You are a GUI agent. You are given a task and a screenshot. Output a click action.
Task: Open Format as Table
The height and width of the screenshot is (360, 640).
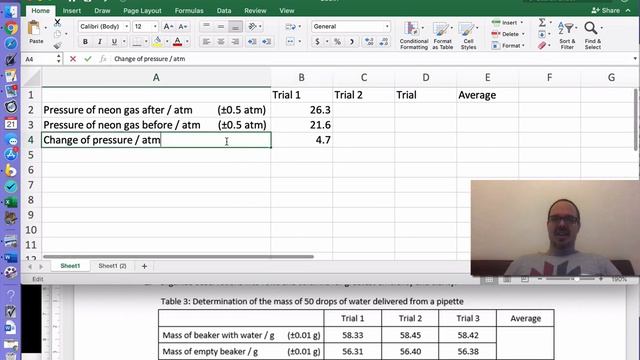click(442, 36)
